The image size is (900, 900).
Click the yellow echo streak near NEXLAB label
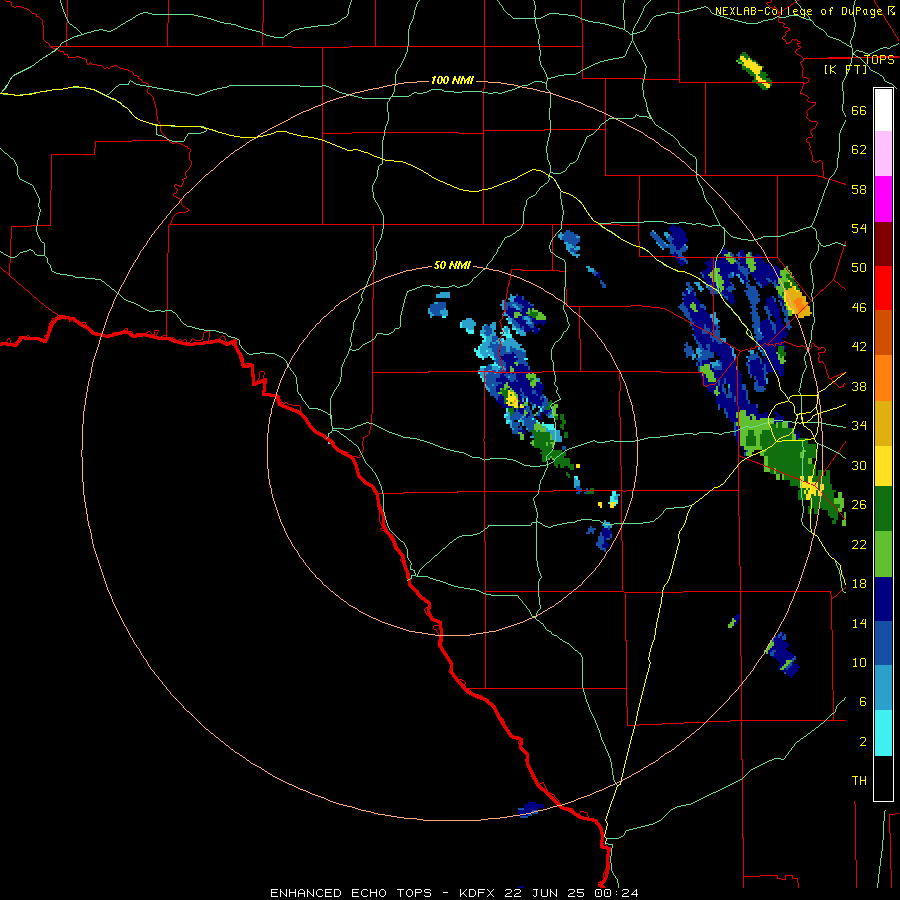(x=754, y=70)
